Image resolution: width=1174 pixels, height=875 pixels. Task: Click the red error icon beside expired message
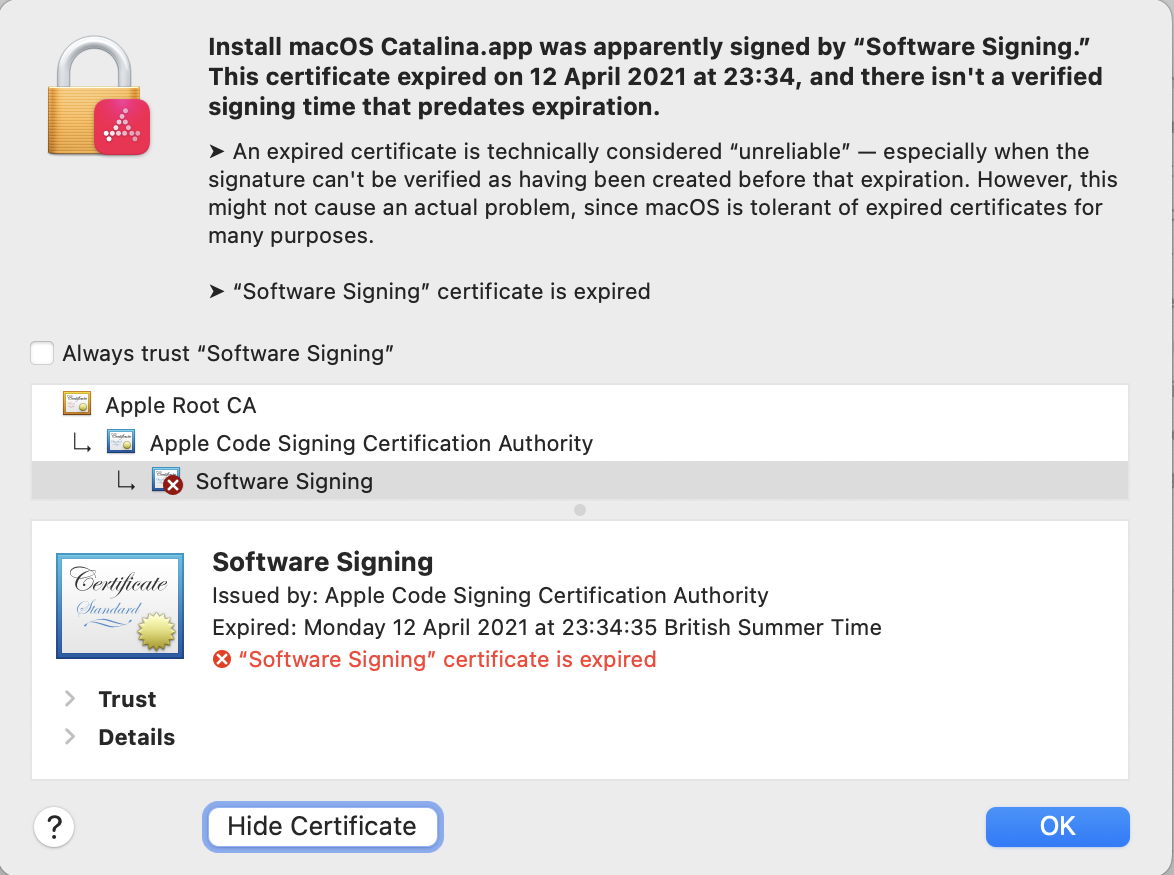coord(222,660)
